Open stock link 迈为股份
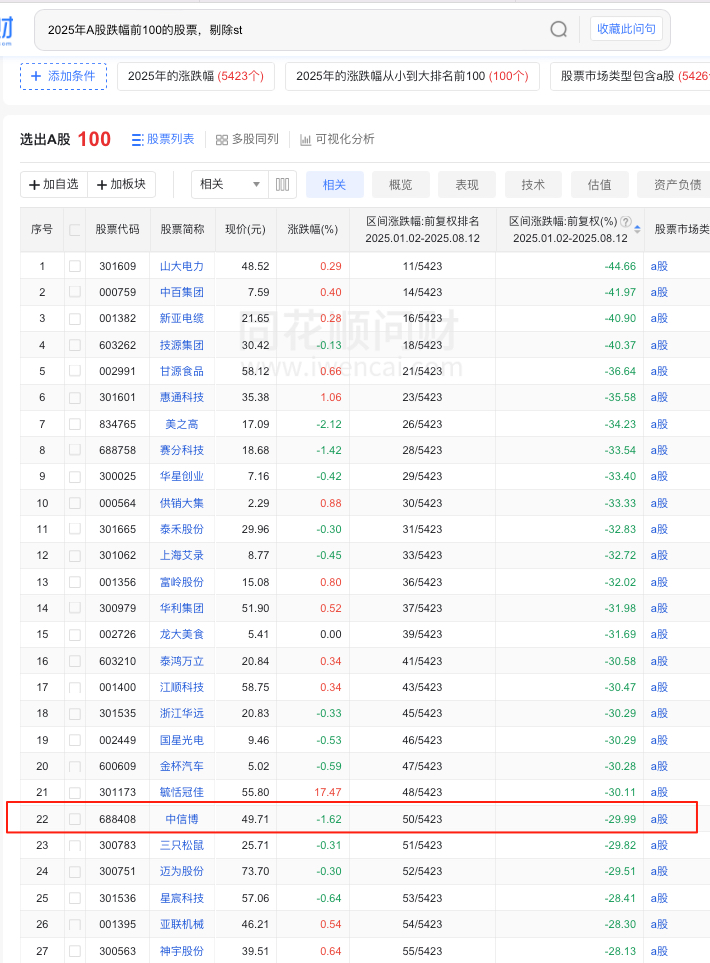710x963 pixels. click(182, 871)
